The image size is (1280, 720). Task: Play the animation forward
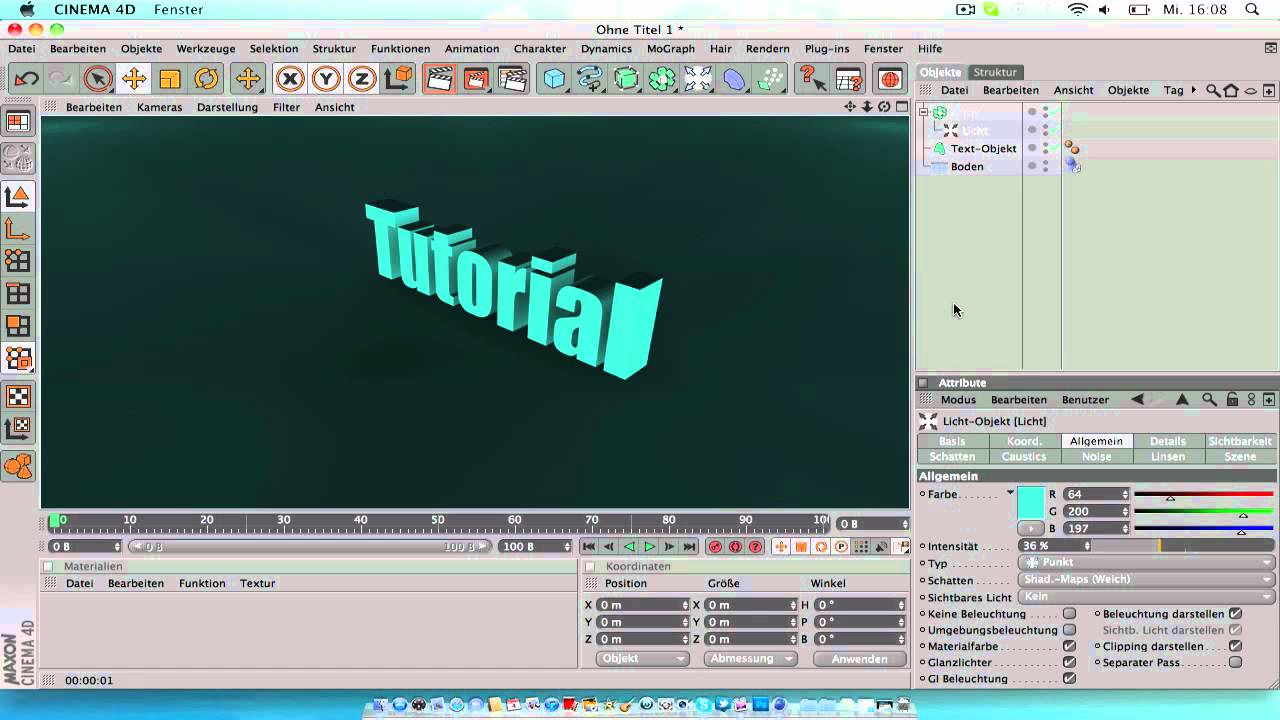[x=650, y=547]
